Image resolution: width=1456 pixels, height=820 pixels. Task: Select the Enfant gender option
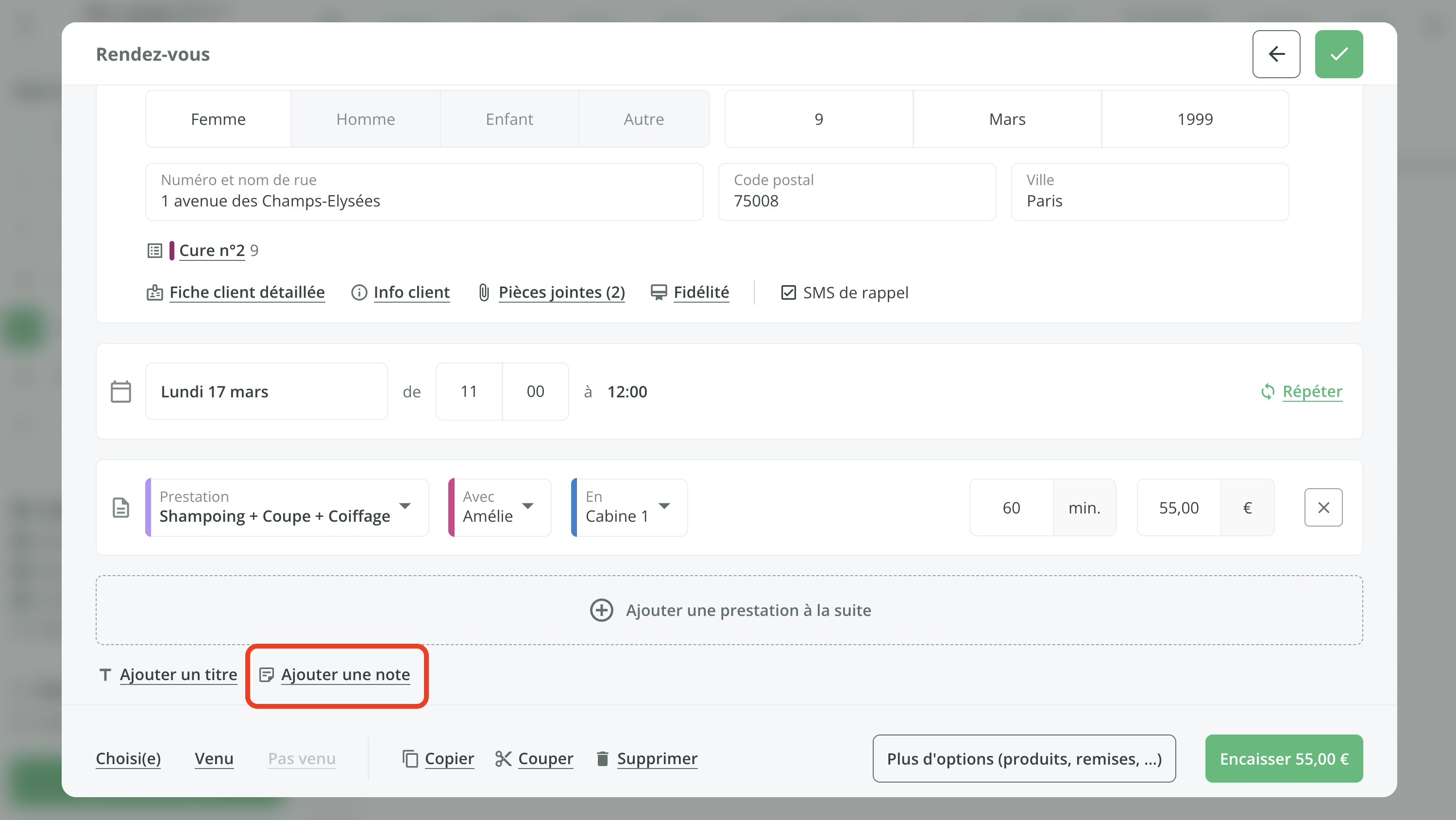[x=508, y=119]
